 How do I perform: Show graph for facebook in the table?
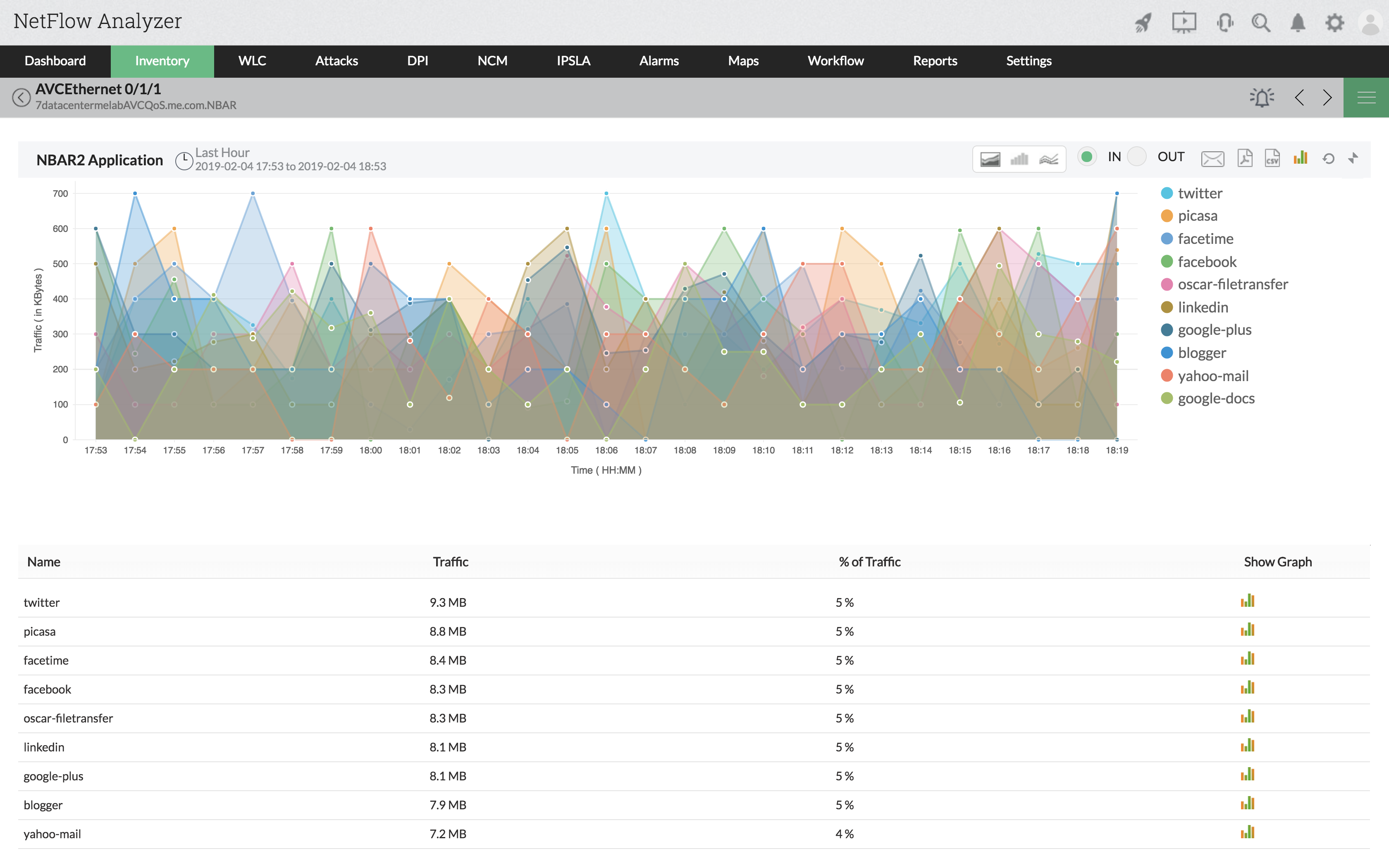[1248, 688]
